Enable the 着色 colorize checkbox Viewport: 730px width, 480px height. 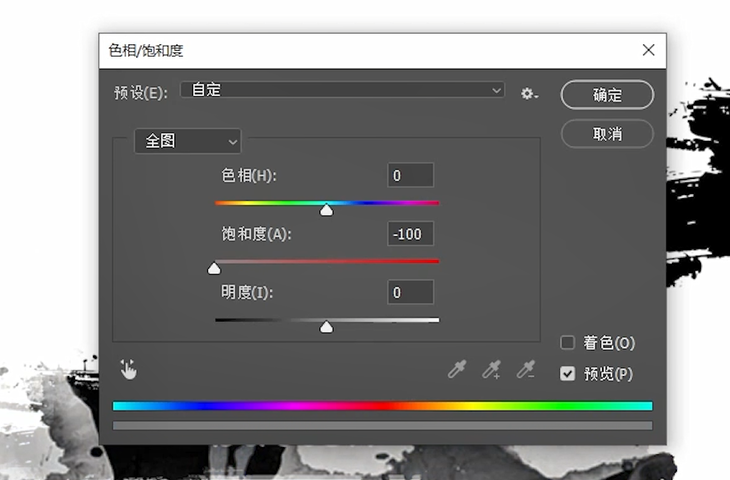coord(567,343)
